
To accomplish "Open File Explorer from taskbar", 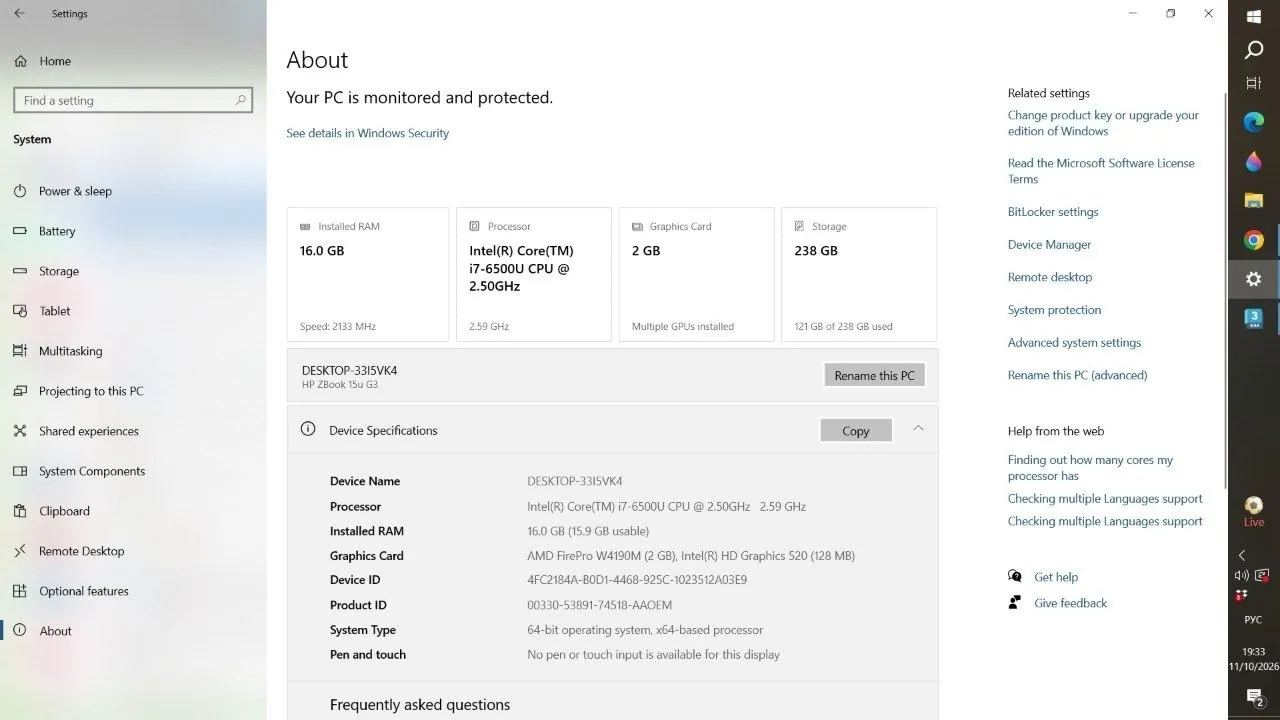I will point(1254,200).
